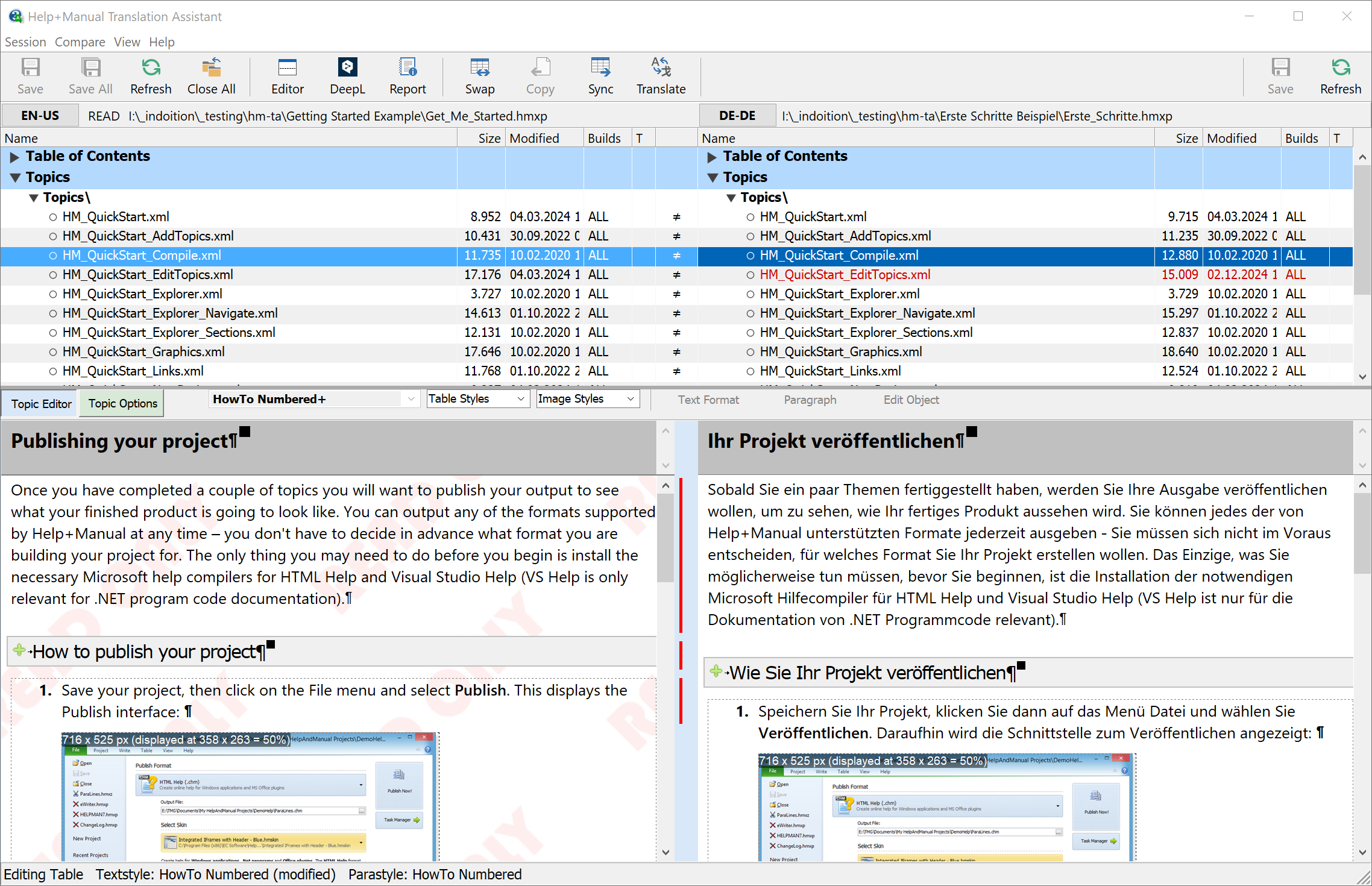Select red HM_QuickStart_EditTopics.xml on right
1372x886 pixels.
(x=1025, y=275)
